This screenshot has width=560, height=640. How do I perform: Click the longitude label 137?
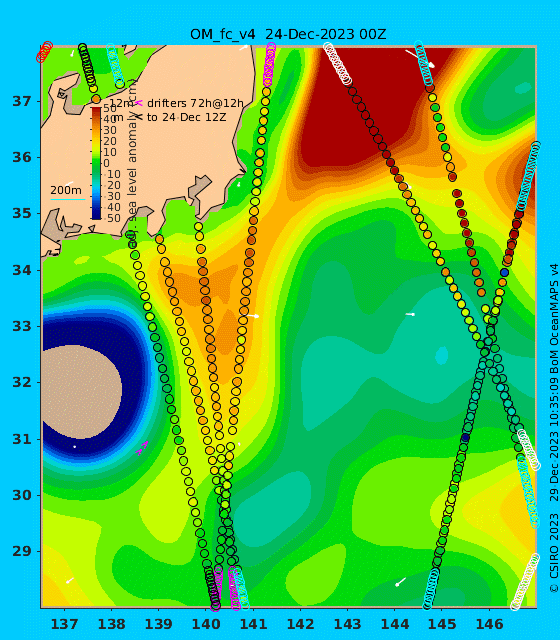(x=64, y=624)
